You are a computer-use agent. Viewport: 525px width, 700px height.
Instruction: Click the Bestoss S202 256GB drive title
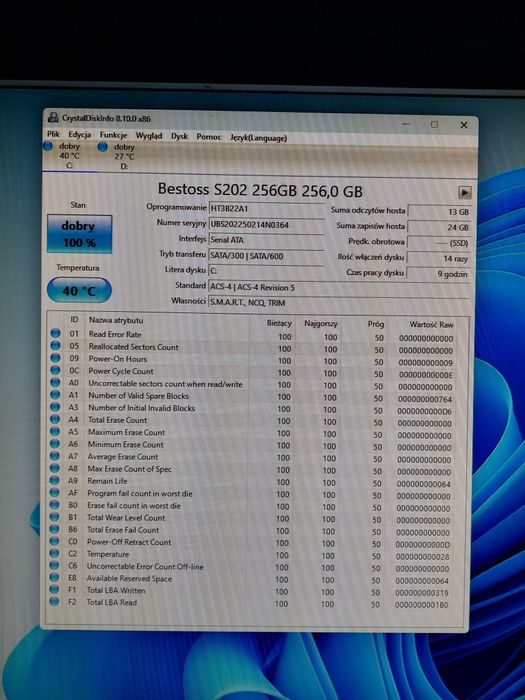pos(260,190)
